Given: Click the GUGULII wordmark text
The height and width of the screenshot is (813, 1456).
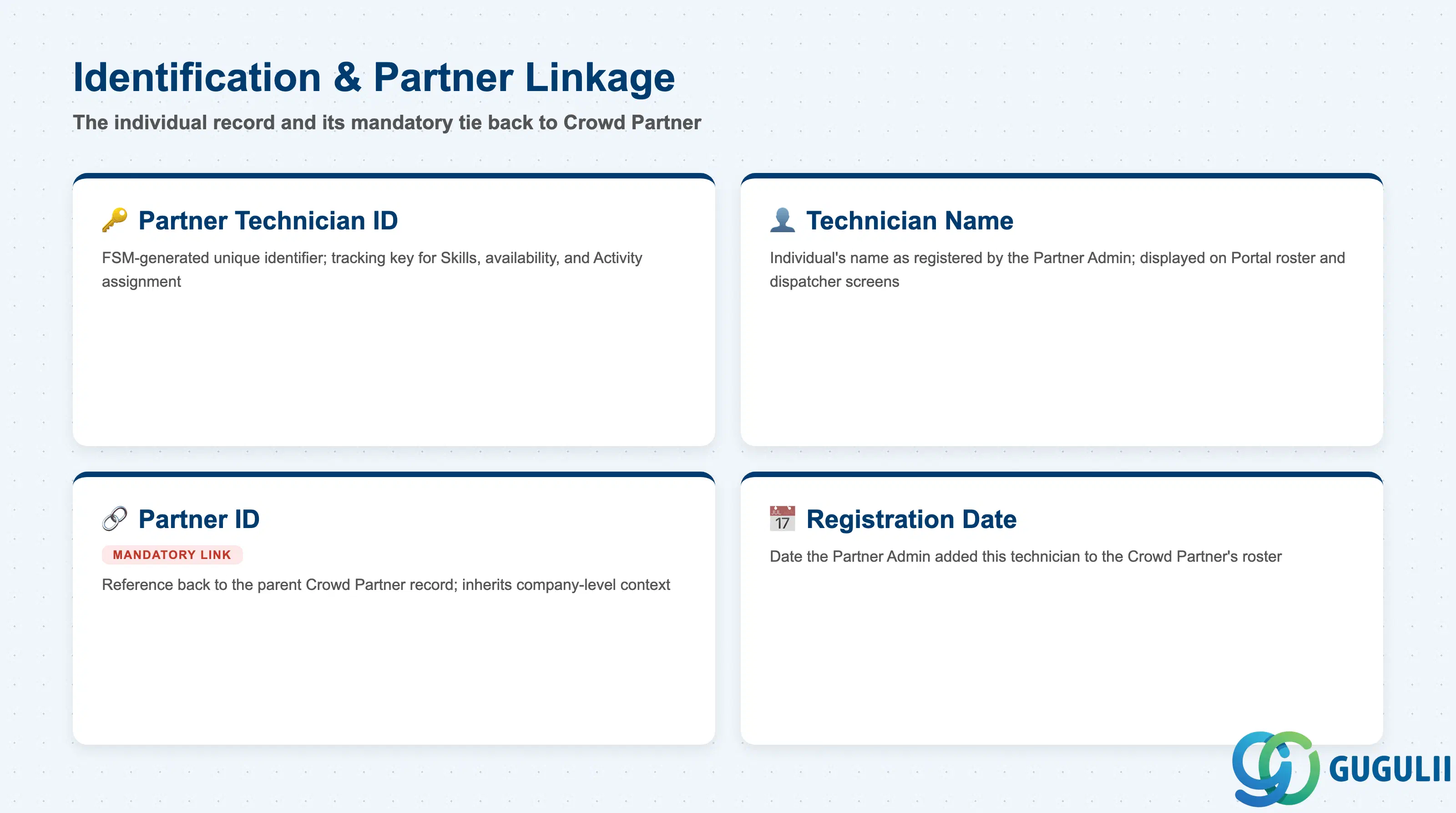Looking at the screenshot, I should [x=1390, y=769].
